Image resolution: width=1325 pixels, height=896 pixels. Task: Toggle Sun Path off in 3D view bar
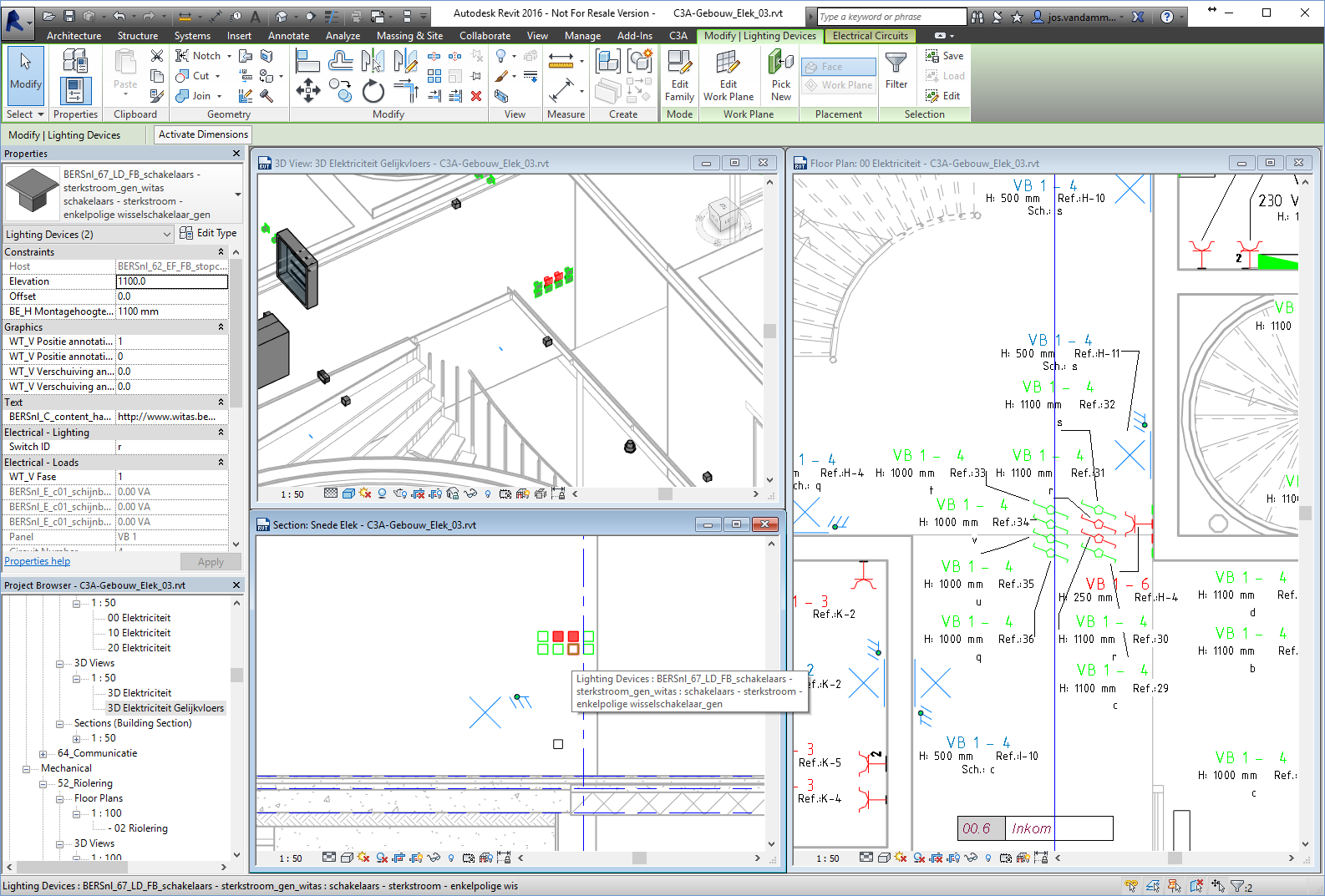(x=365, y=494)
